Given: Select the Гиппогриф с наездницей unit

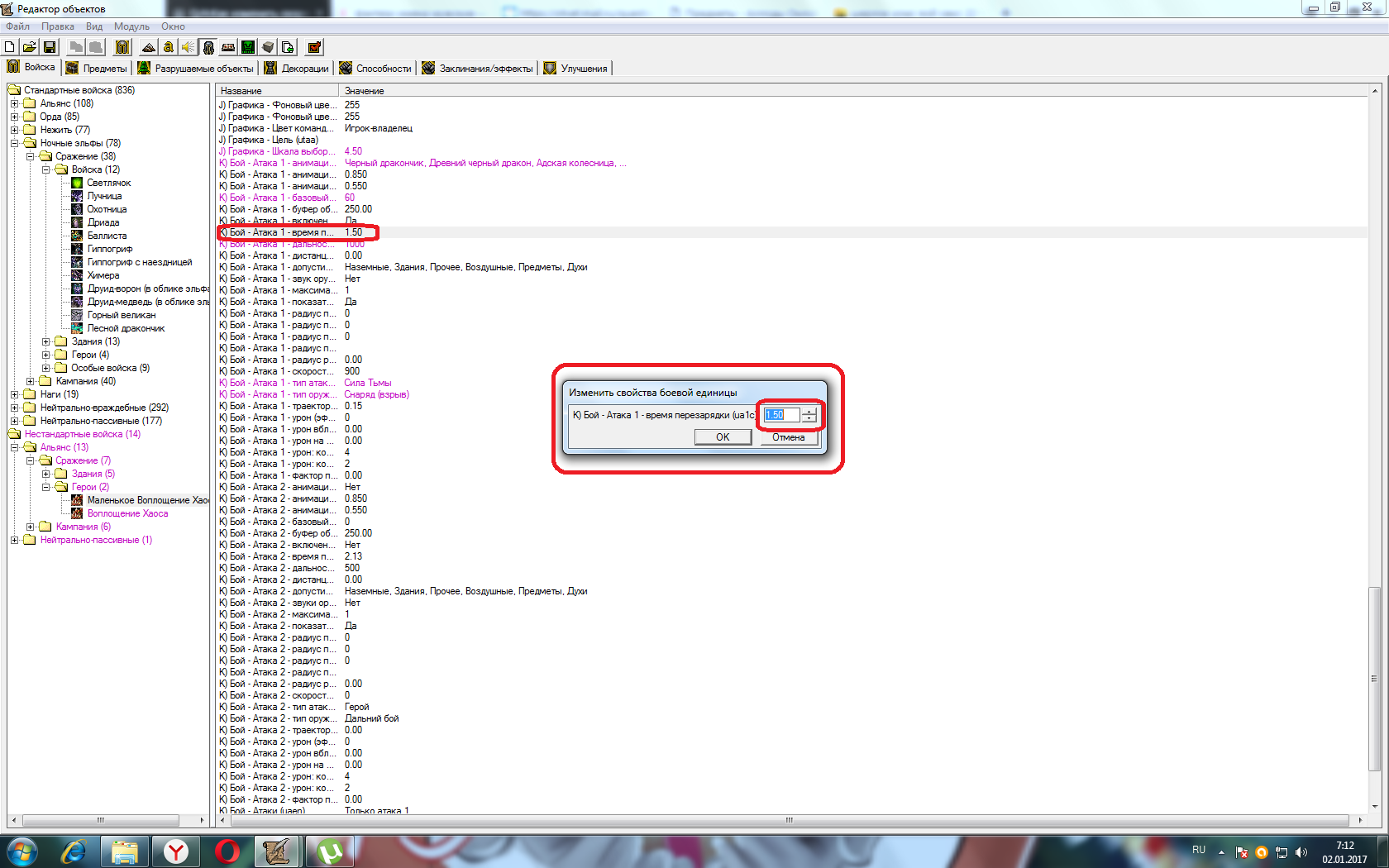Looking at the screenshot, I should click(x=140, y=262).
